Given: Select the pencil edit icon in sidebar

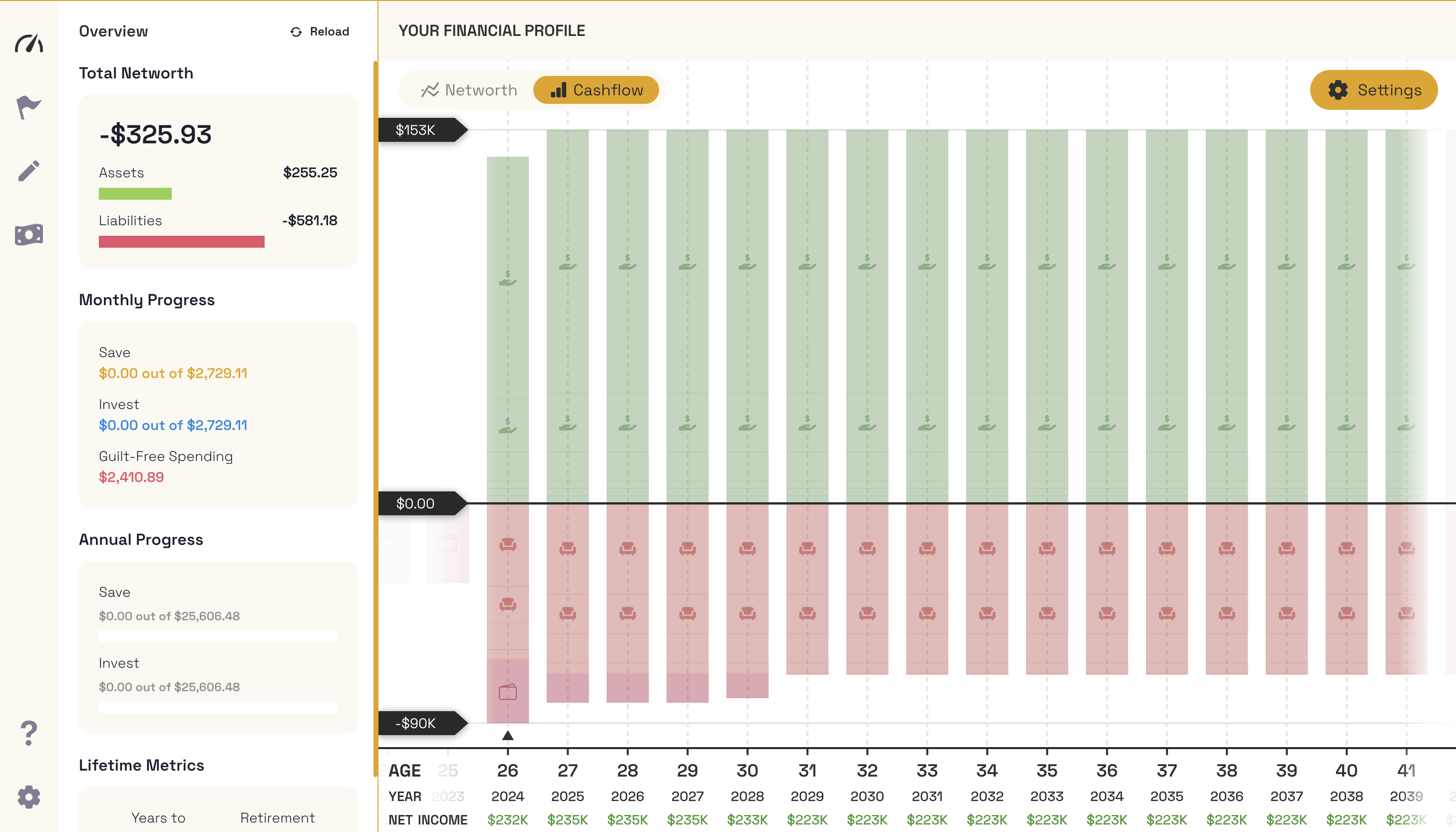Looking at the screenshot, I should coord(28,171).
